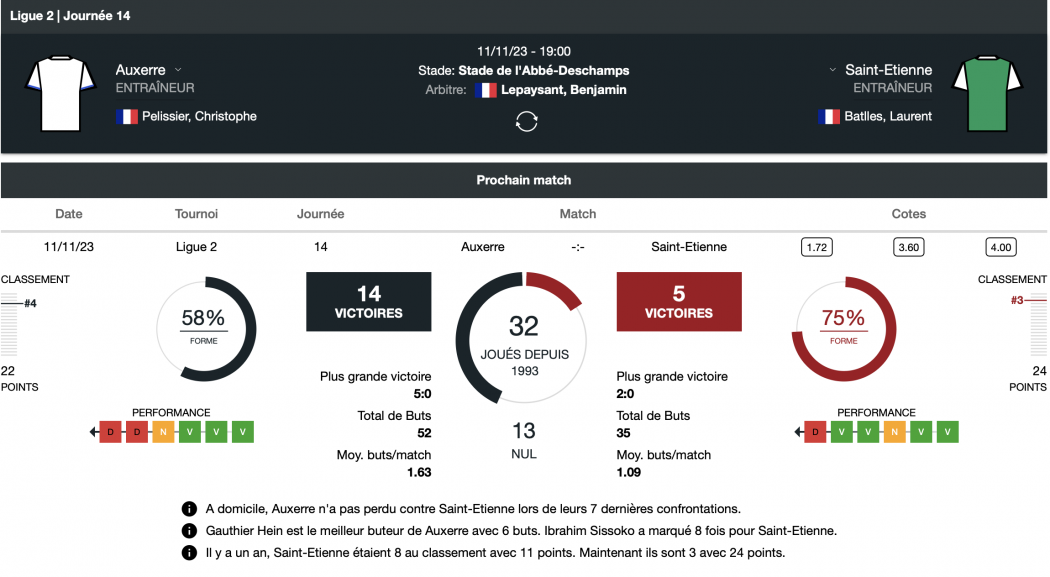Click the journée number 14 cell
Viewport: 1050px width, 577px height.
tap(321, 247)
